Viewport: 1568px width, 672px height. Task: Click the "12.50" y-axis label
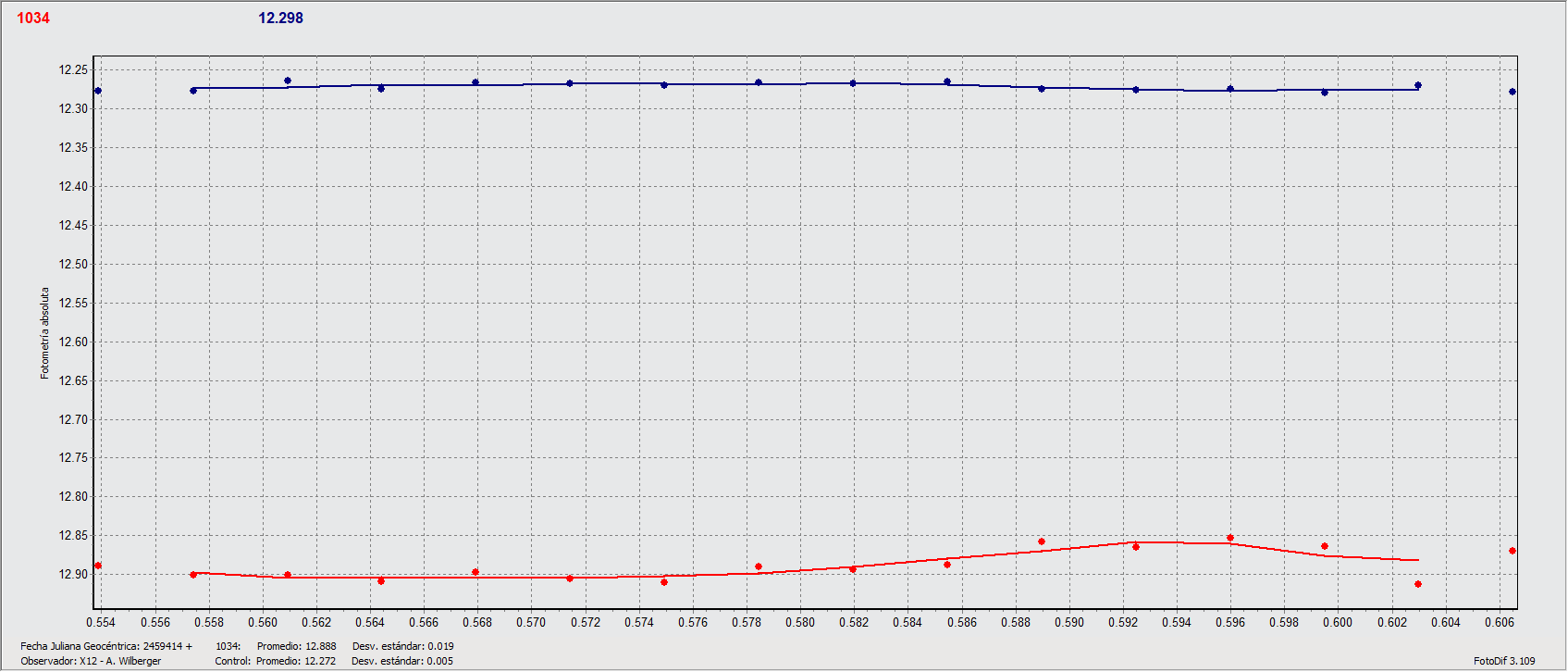pyautogui.click(x=74, y=265)
